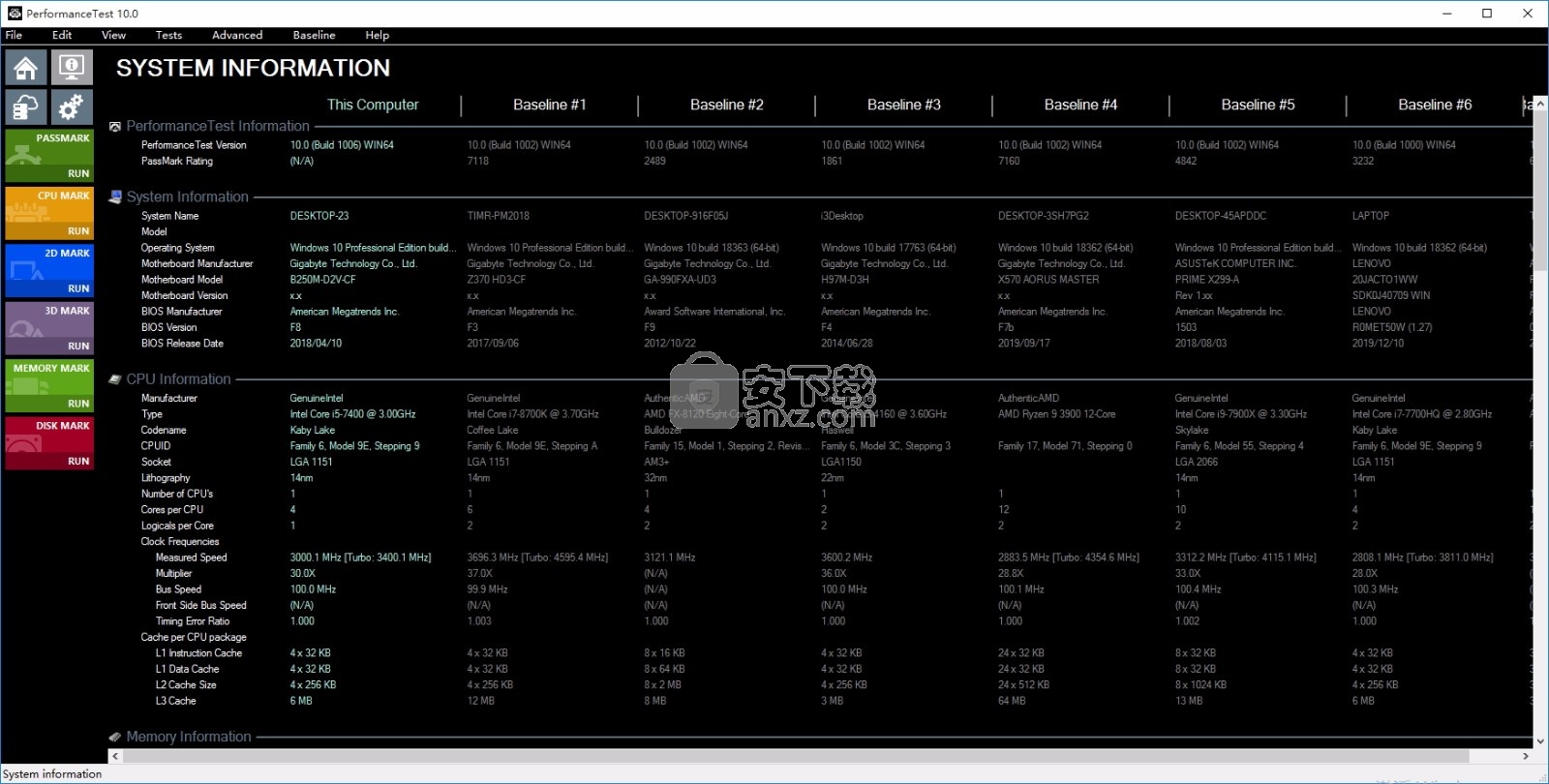Click the AMD Ryzen 9 3900 12-Core entry
Viewport: 1549px width, 784px height.
point(1056,414)
